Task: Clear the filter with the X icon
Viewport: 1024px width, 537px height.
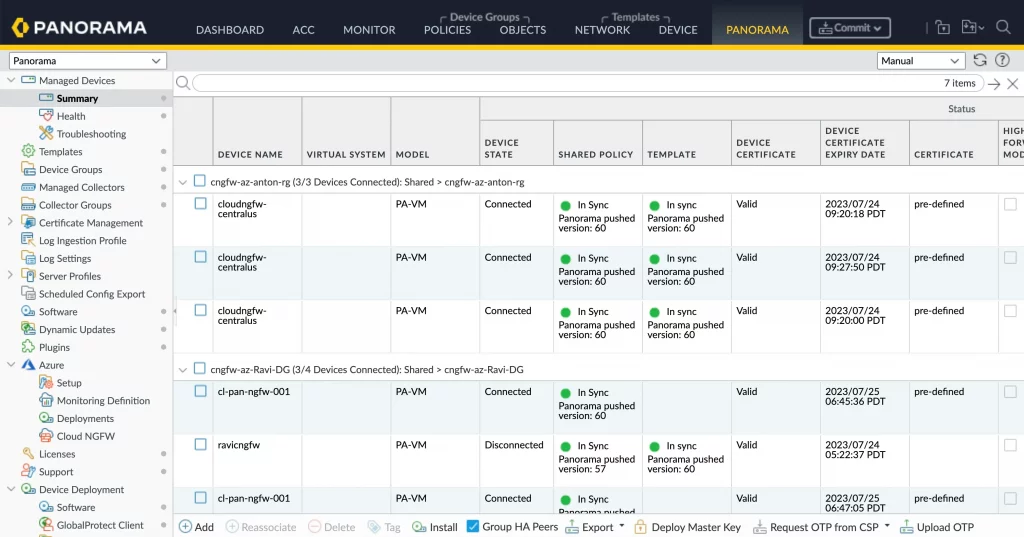Action: tap(1011, 84)
